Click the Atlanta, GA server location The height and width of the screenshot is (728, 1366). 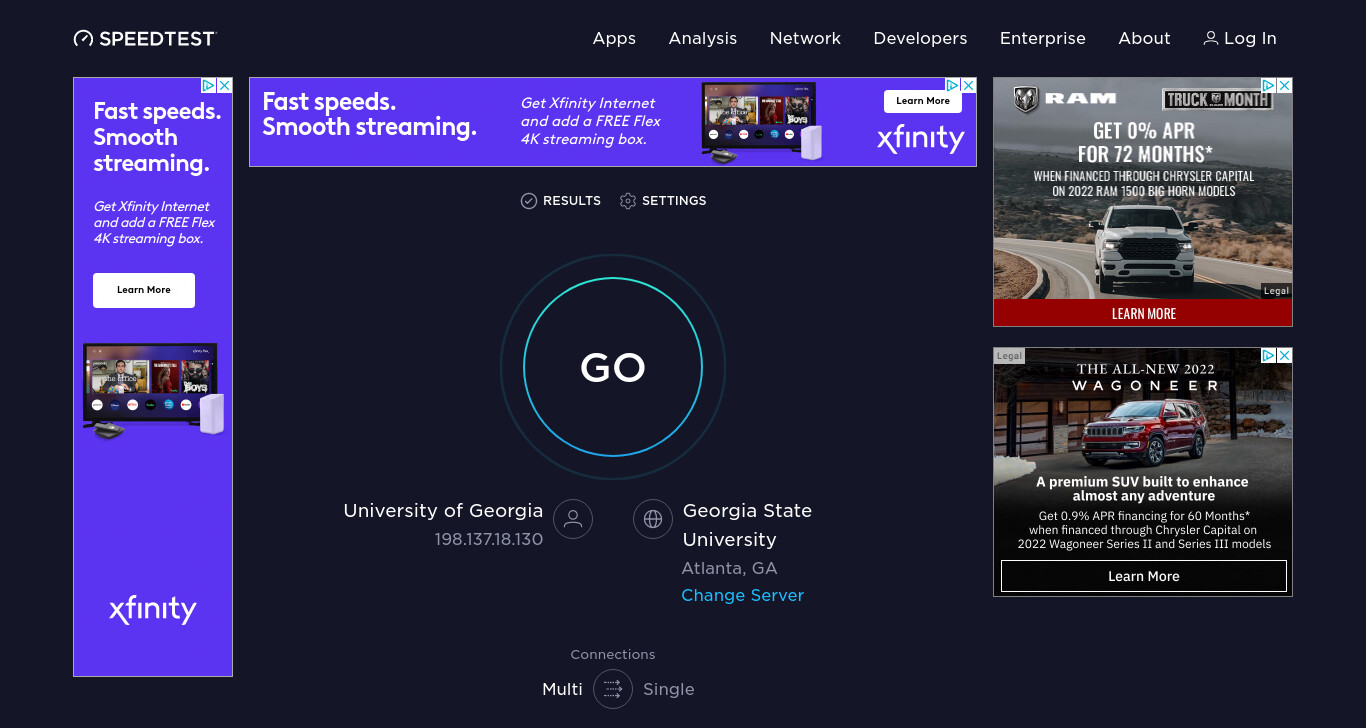pos(729,568)
